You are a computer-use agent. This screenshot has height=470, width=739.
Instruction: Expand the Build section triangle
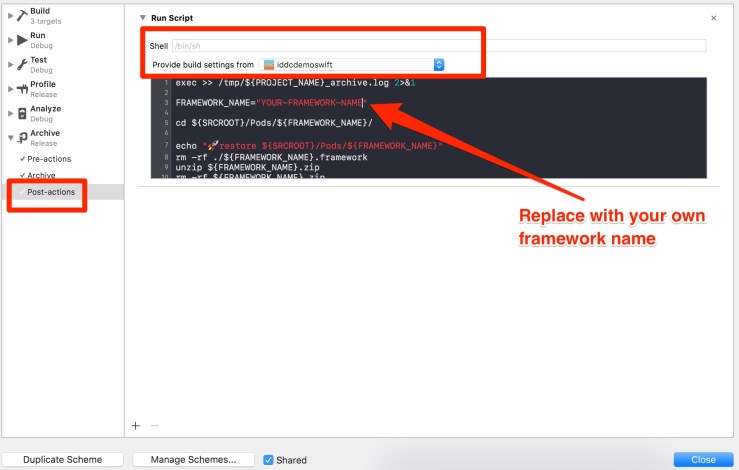coord(9,15)
